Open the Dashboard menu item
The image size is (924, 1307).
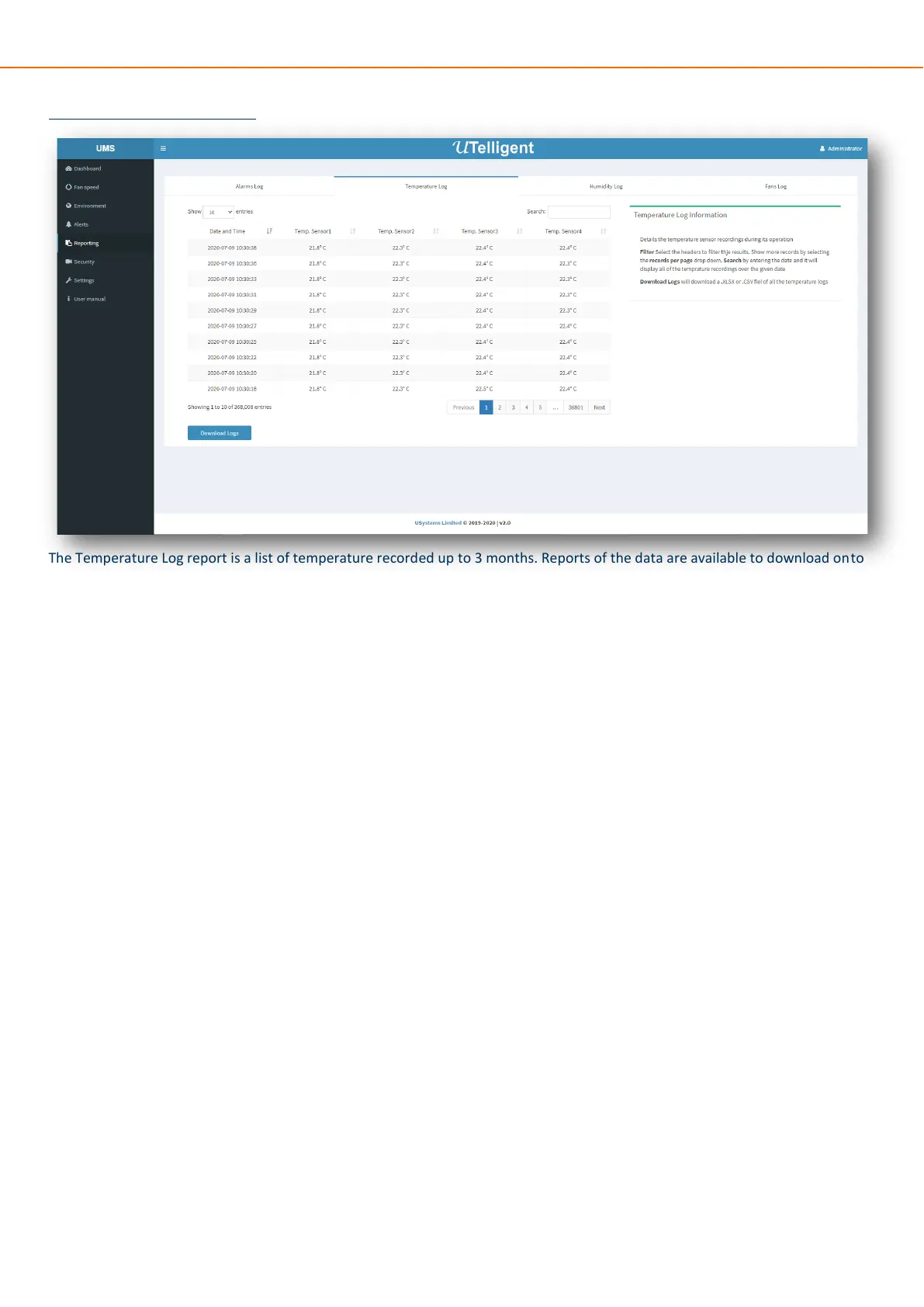pyautogui.click(x=106, y=168)
